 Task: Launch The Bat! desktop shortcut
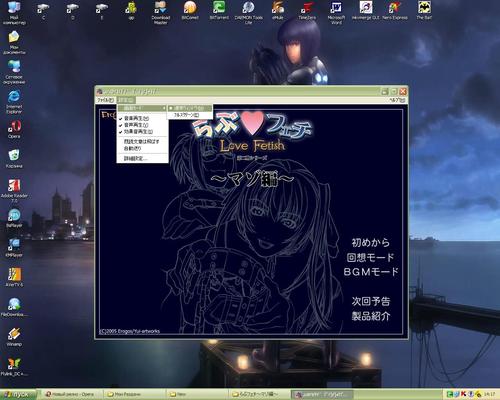424,11
